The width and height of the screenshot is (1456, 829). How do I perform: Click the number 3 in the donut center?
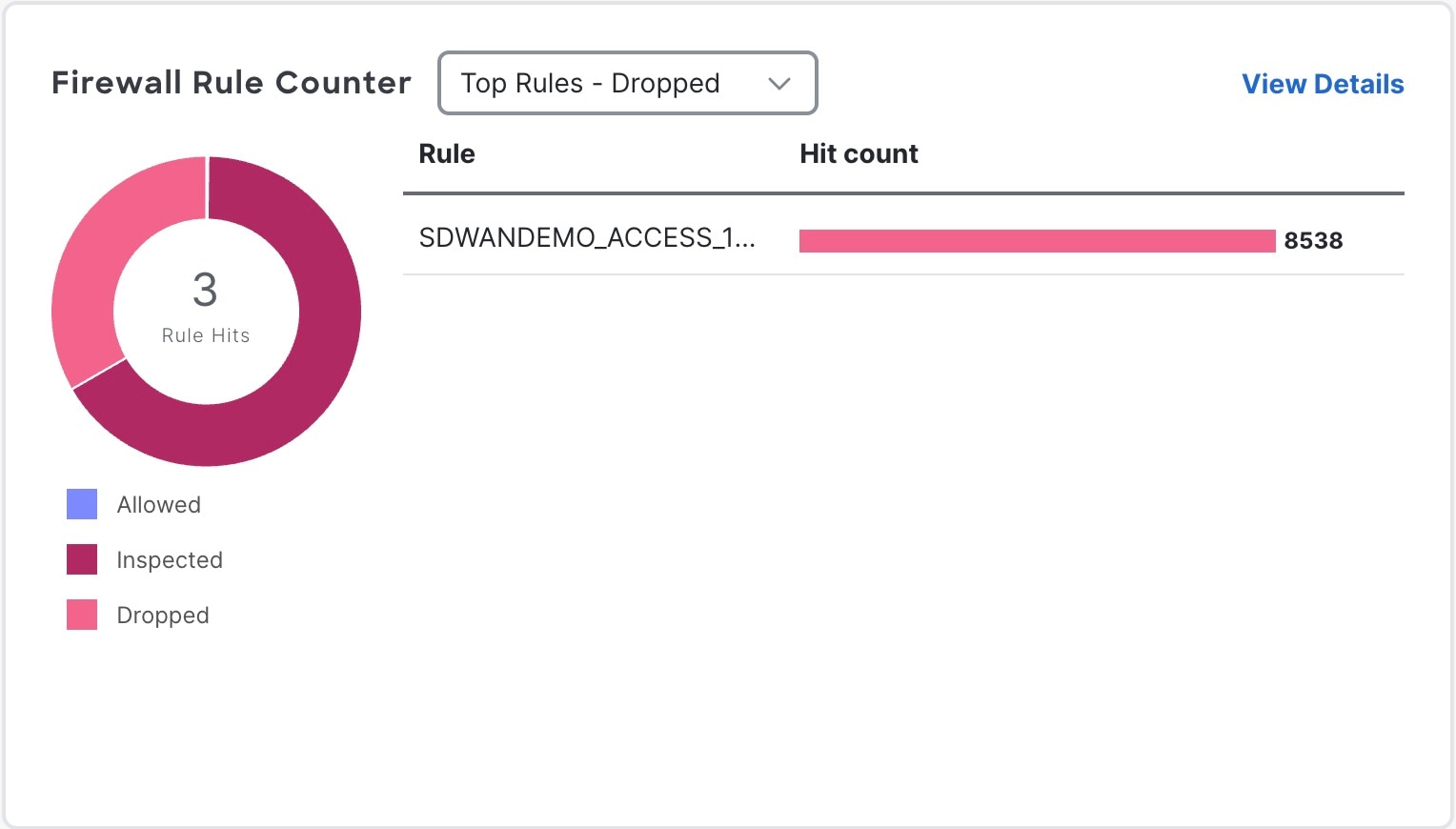click(205, 290)
